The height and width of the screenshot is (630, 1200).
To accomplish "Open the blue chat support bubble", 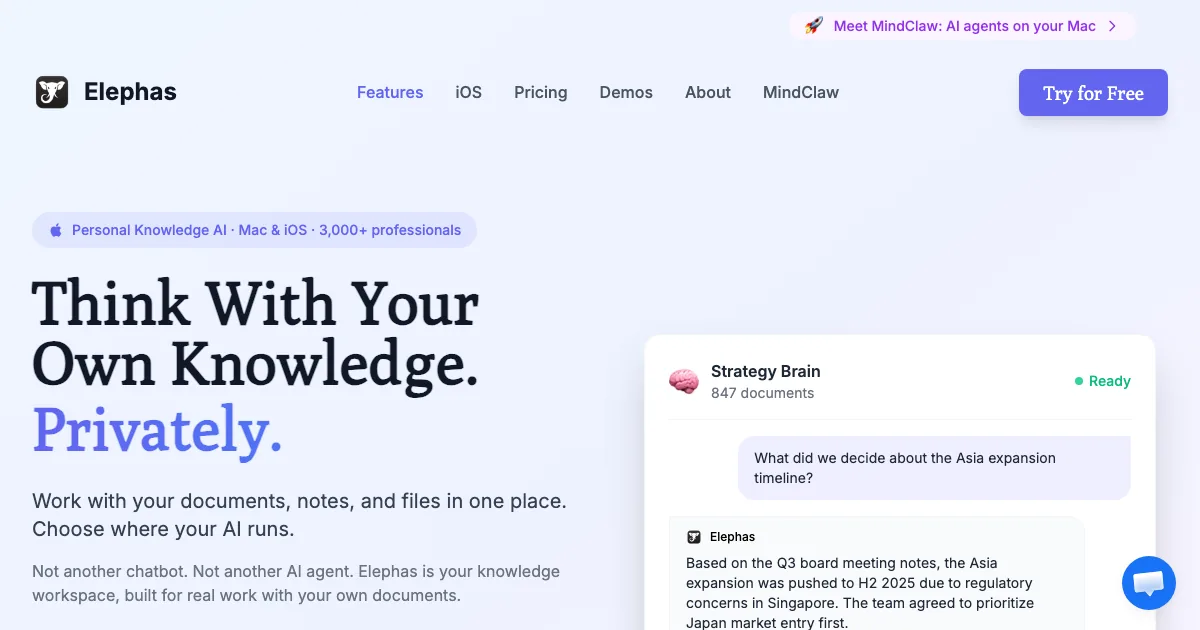I will [1148, 583].
